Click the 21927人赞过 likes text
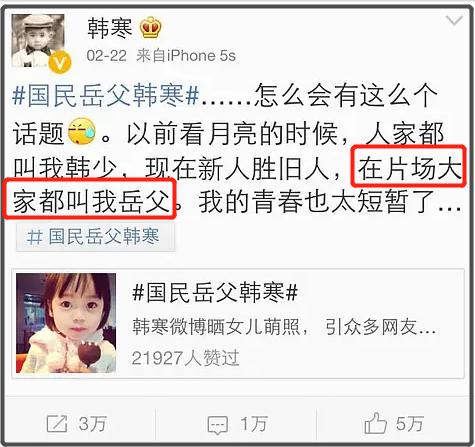This screenshot has height=447, width=475. point(186,358)
